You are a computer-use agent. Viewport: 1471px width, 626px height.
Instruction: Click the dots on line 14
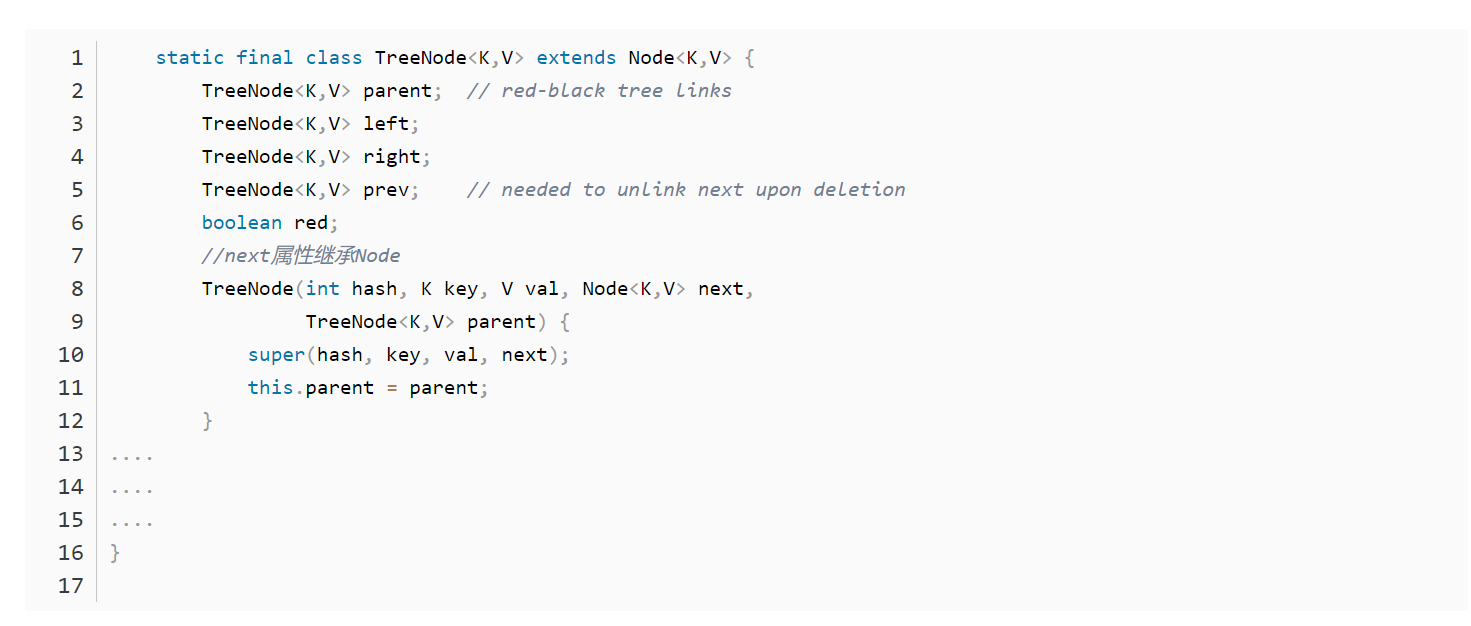point(132,488)
